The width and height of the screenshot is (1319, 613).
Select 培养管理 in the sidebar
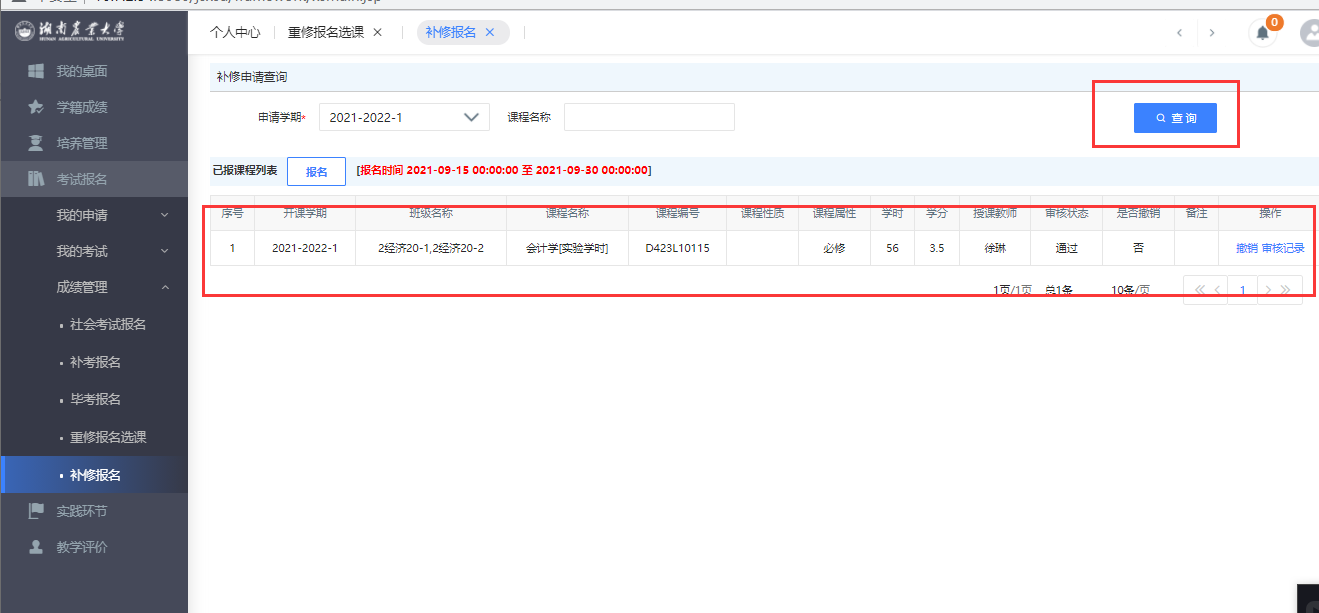click(81, 143)
